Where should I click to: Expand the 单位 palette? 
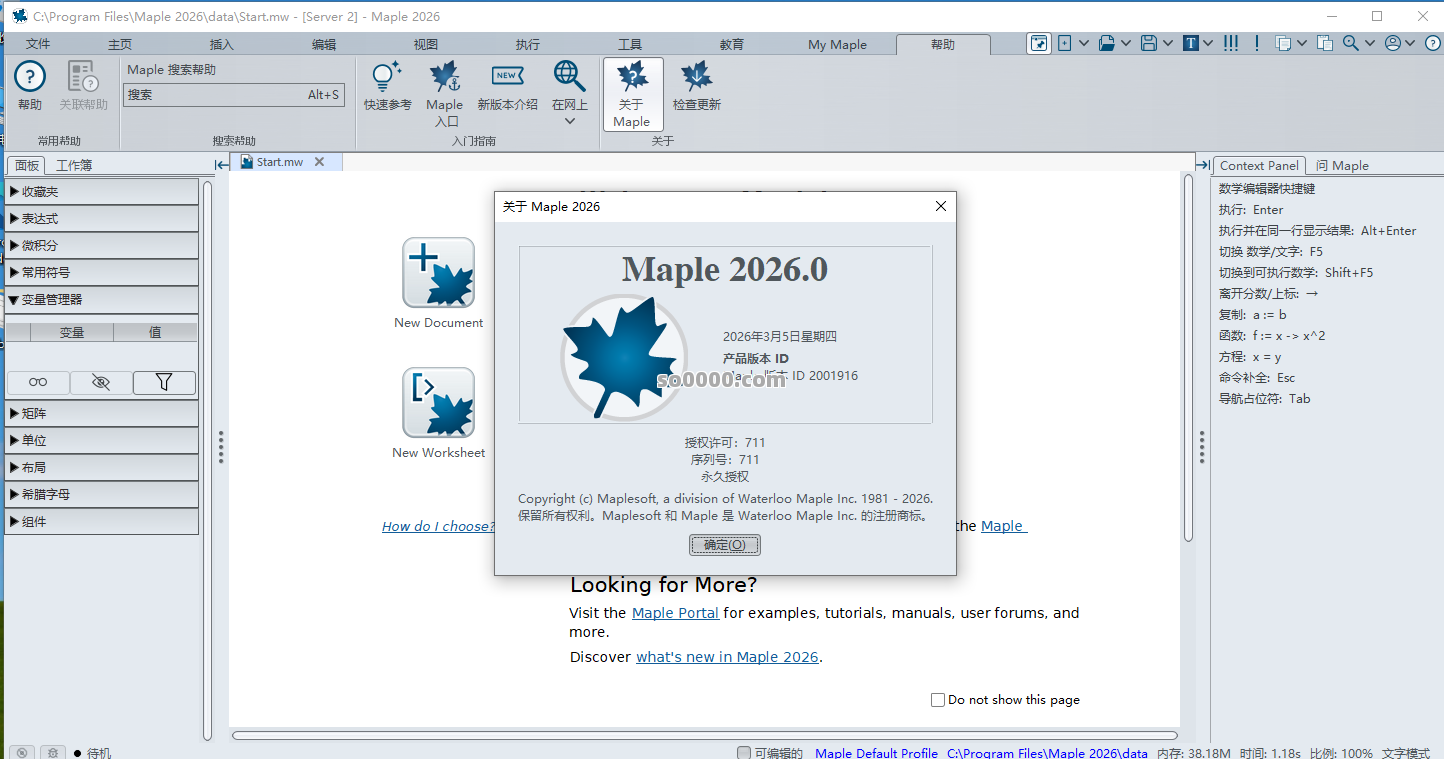click(x=102, y=440)
